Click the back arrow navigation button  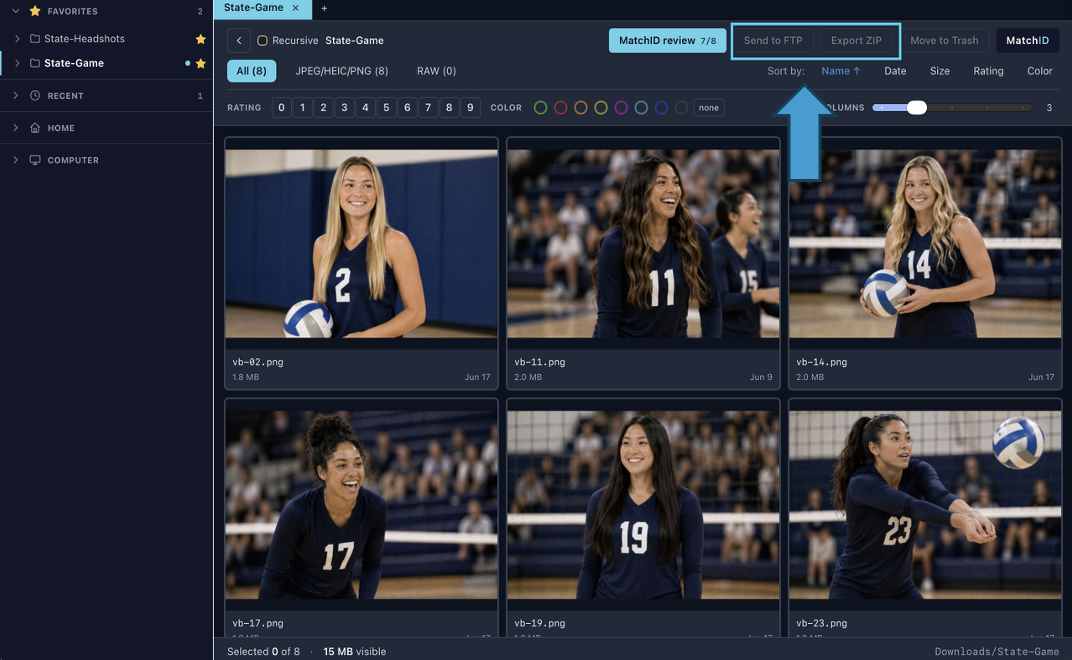(x=239, y=40)
